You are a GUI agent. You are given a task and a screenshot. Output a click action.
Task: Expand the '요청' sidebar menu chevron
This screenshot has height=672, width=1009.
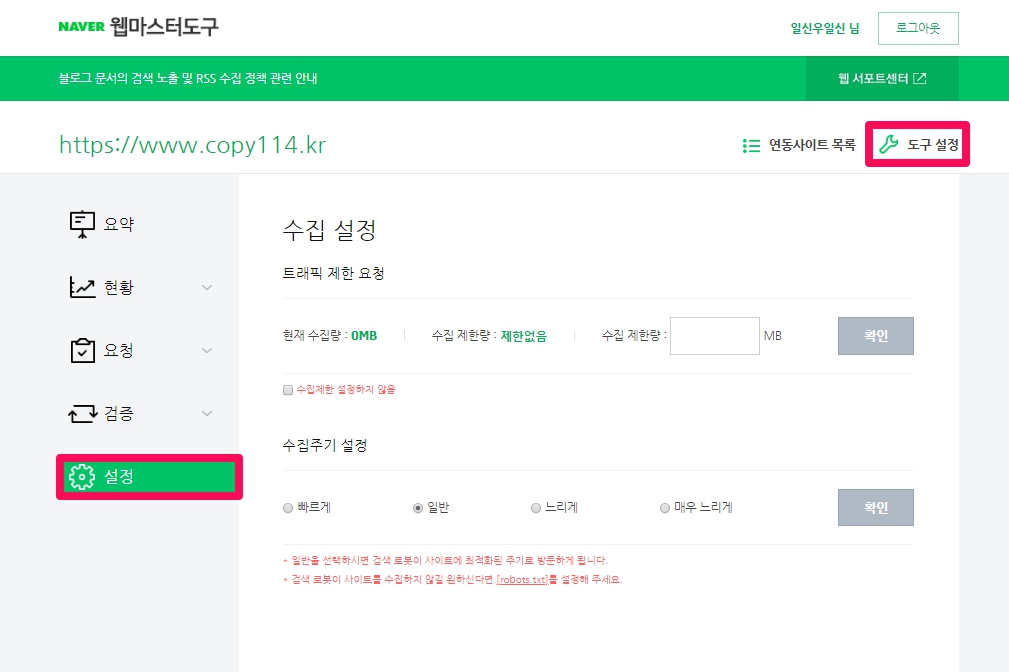tap(207, 351)
